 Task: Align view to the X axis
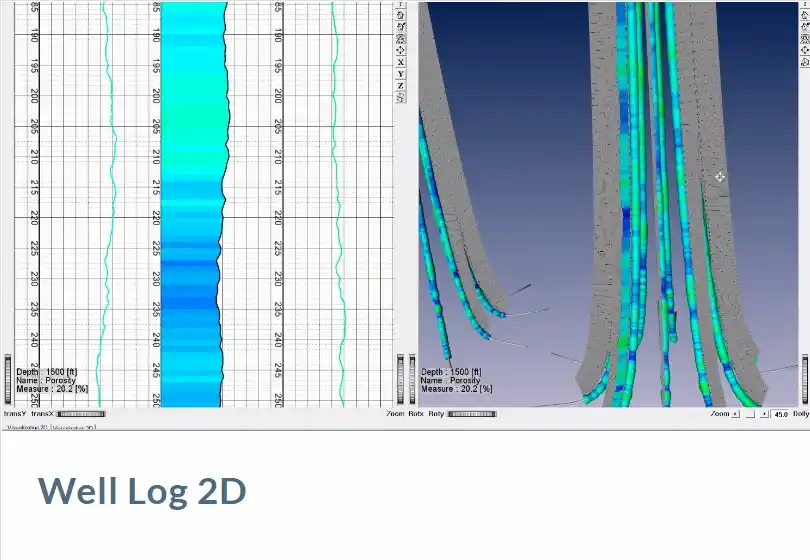[x=401, y=62]
